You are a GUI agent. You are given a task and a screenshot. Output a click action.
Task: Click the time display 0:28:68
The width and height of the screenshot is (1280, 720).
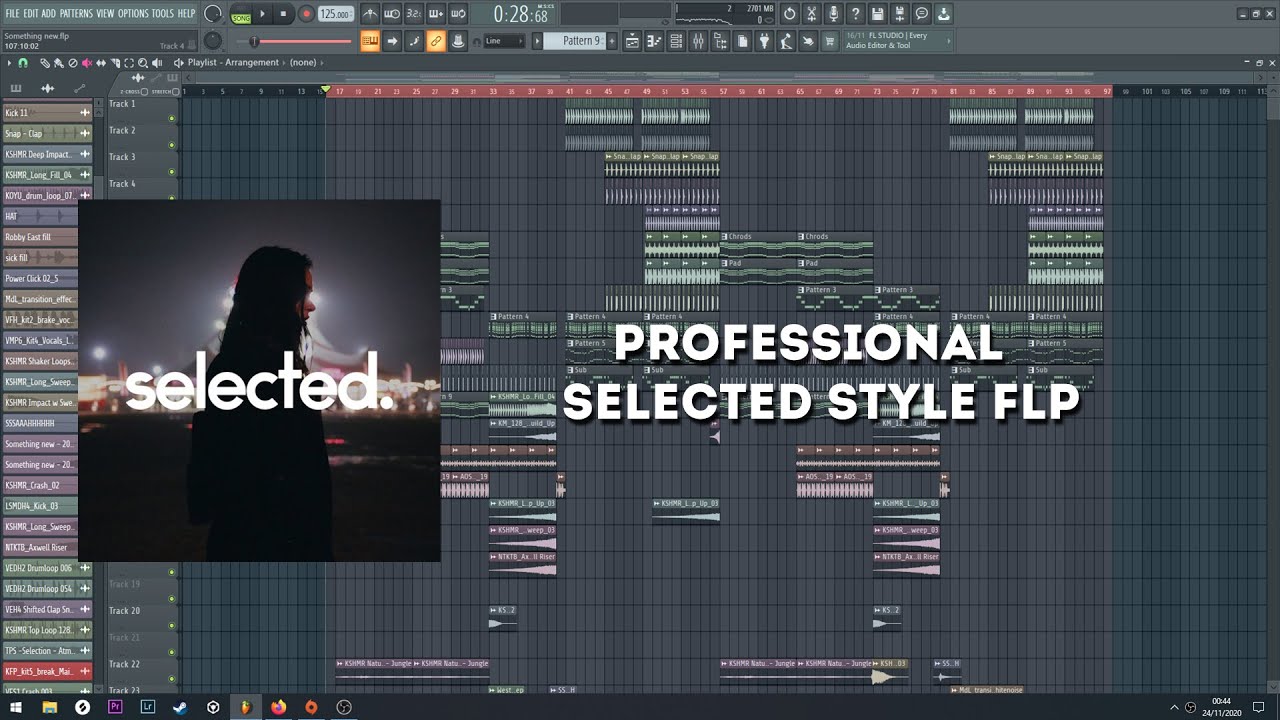click(522, 15)
